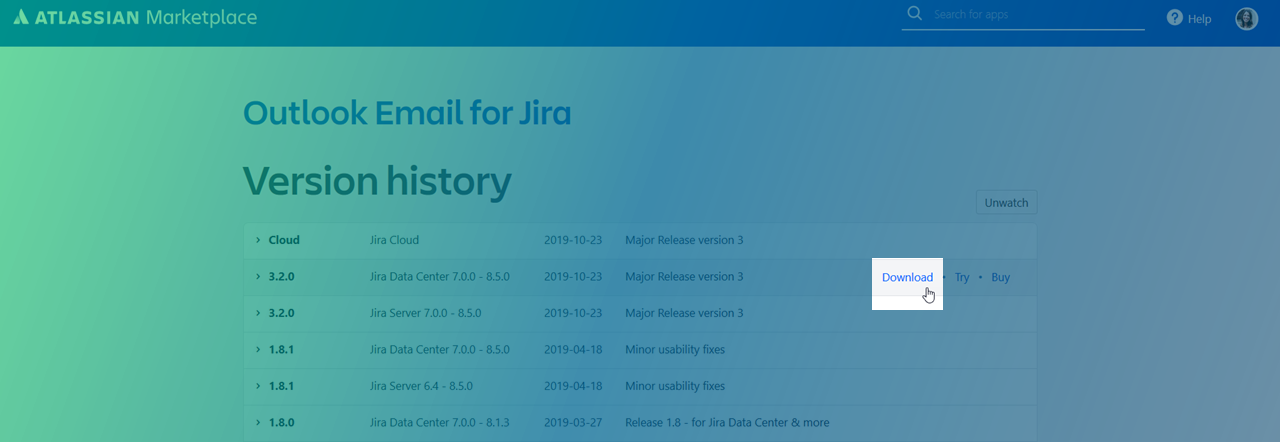Click the Atlassian triangle logo icon
The image size is (1280, 442).
[x=21, y=18]
